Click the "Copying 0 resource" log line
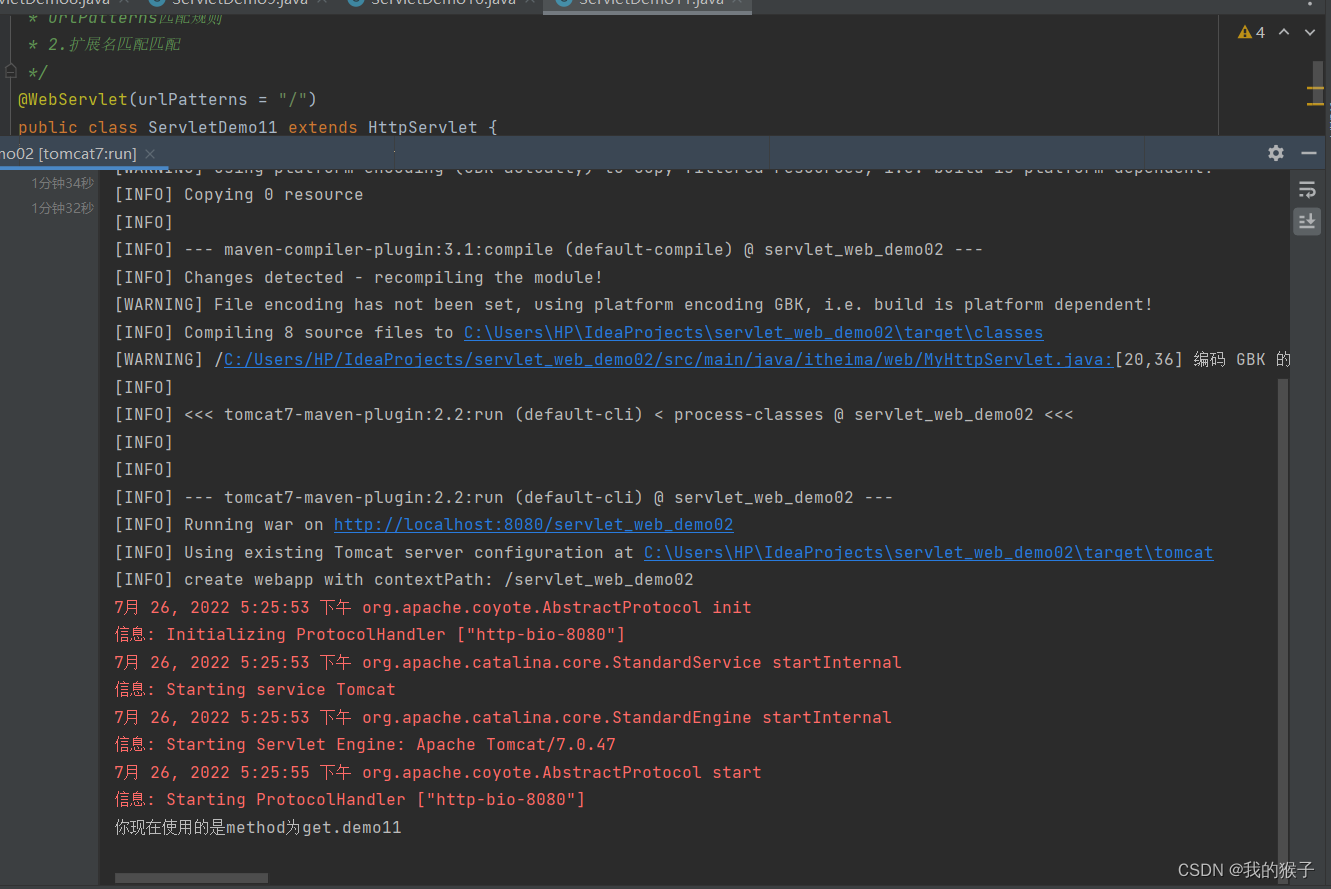The width and height of the screenshot is (1331, 889). 239,195
